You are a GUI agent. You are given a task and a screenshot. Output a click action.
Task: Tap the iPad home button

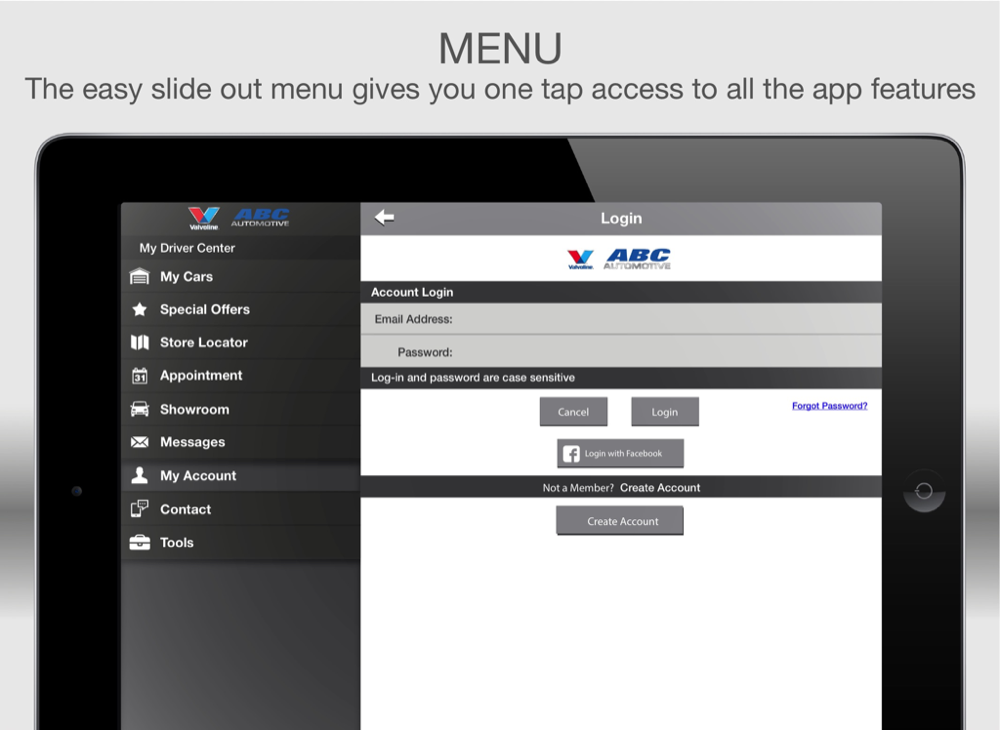[923, 491]
